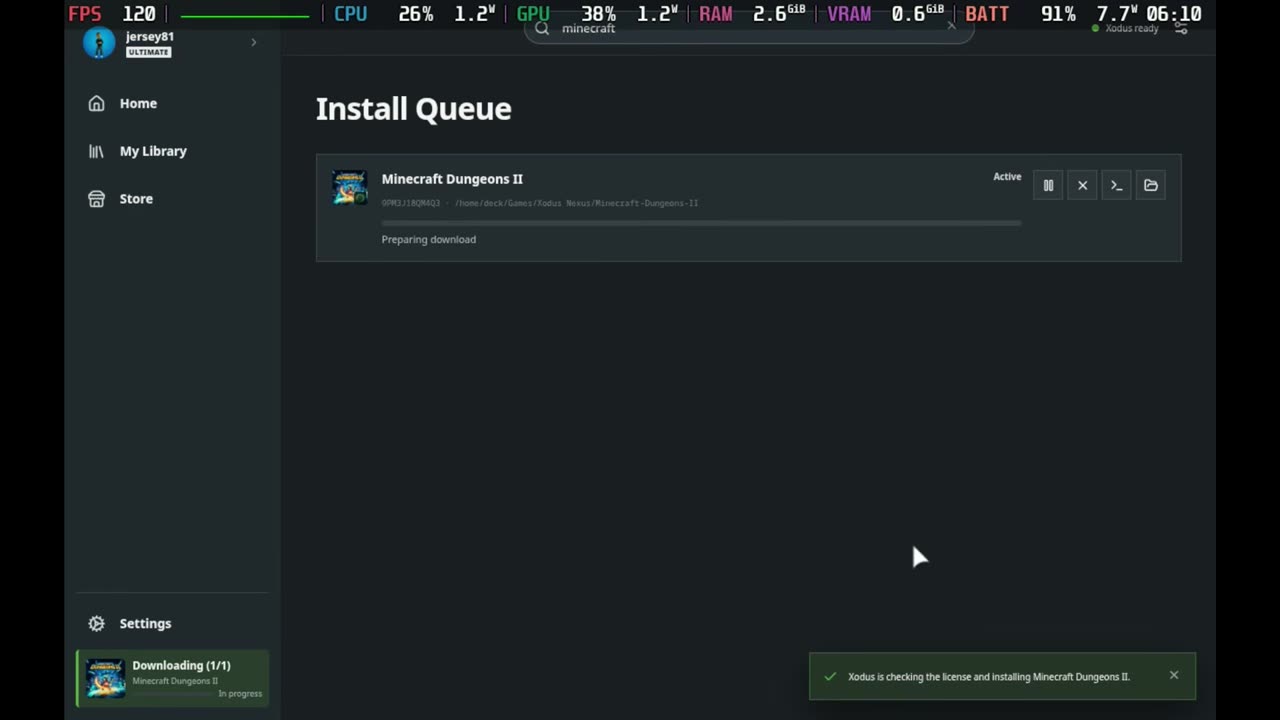Open the install folder for Minecraft Dungeons II

(1151, 185)
